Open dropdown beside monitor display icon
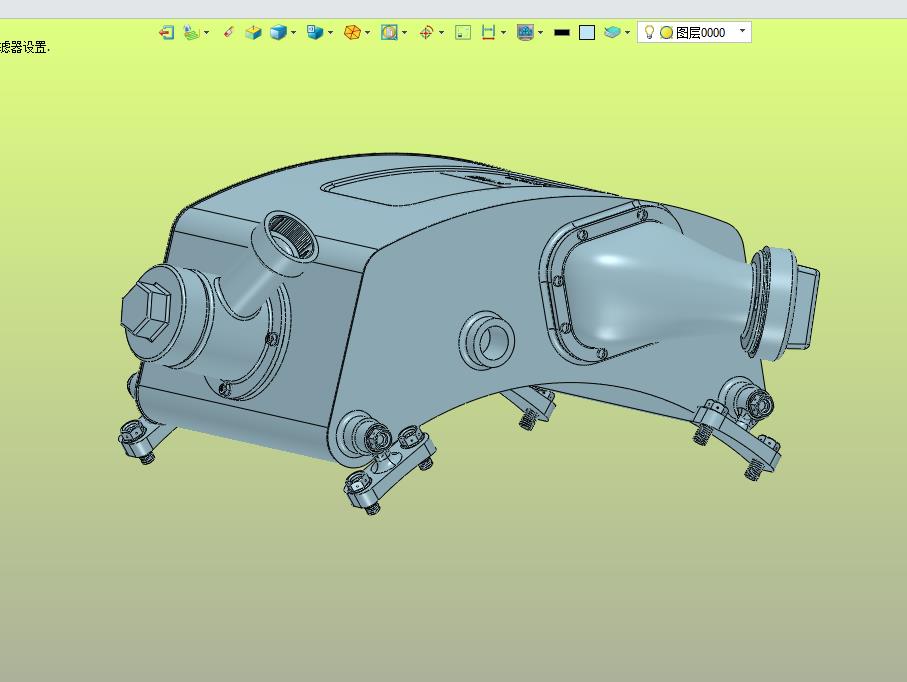Viewport: 907px width, 682px height. [x=540, y=32]
